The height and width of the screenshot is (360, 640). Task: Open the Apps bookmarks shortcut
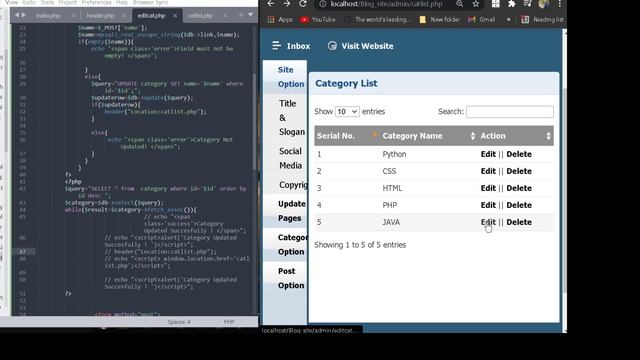(280, 19)
